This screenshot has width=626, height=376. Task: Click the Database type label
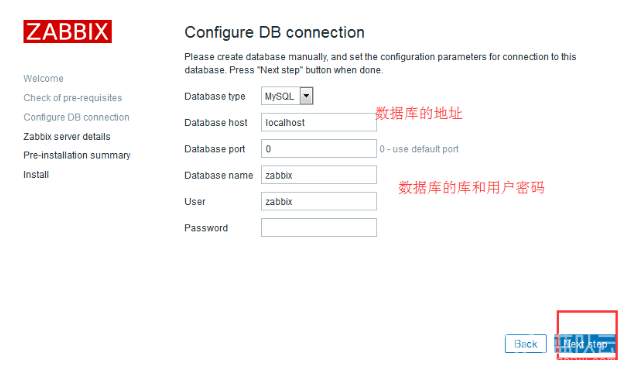click(x=215, y=97)
